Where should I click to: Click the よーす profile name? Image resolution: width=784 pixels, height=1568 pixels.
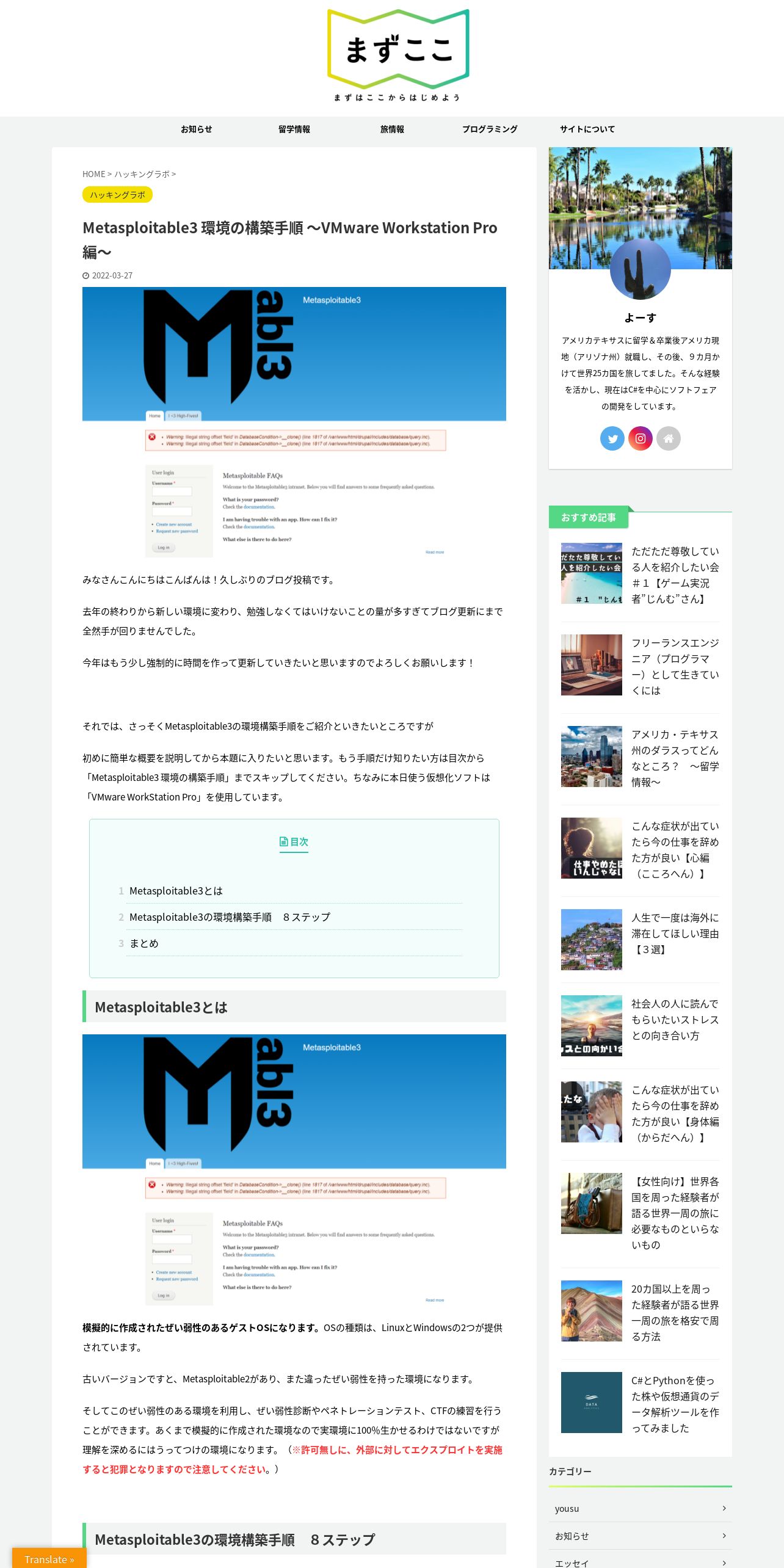641,318
